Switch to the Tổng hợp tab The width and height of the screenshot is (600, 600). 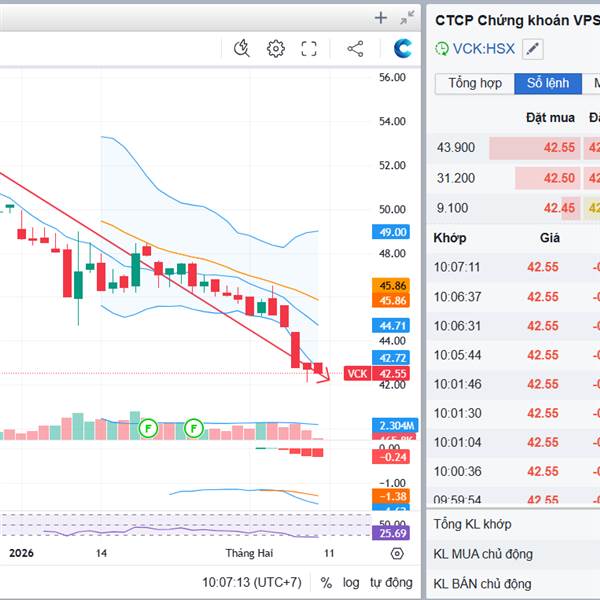475,83
